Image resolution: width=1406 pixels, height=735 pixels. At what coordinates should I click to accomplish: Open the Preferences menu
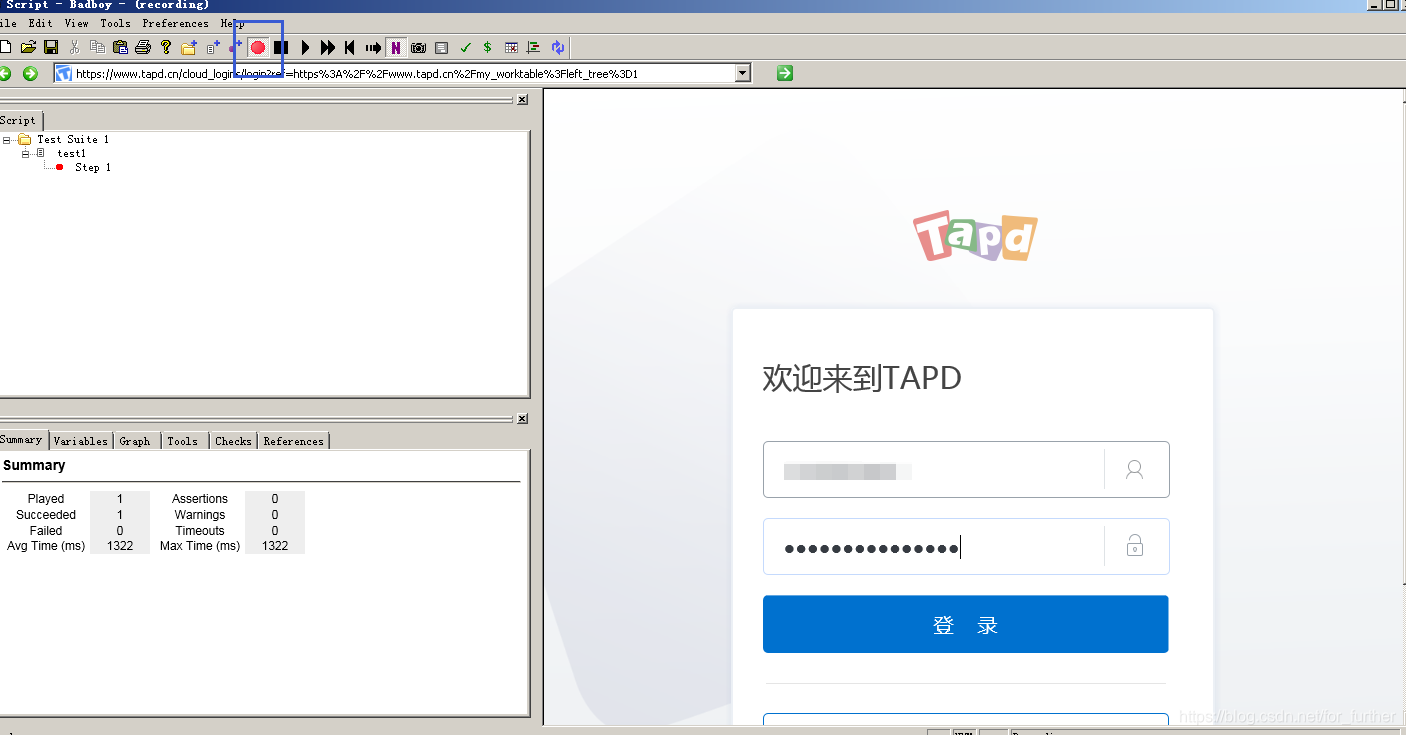[x=175, y=23]
